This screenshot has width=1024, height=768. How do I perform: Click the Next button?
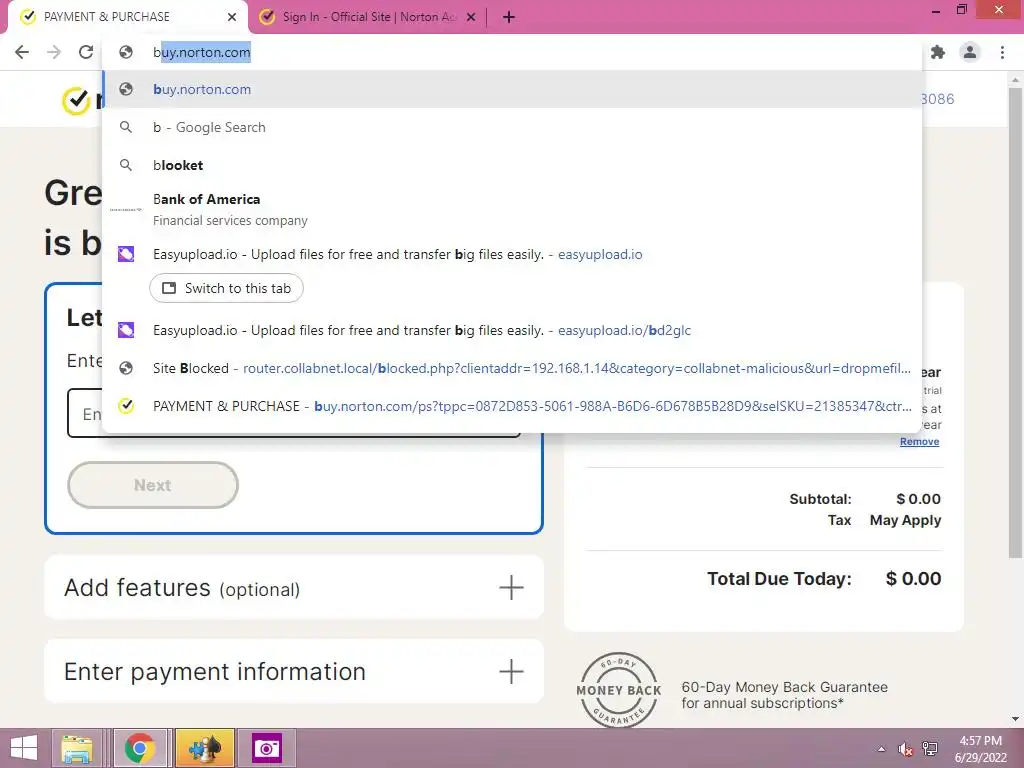tap(153, 485)
